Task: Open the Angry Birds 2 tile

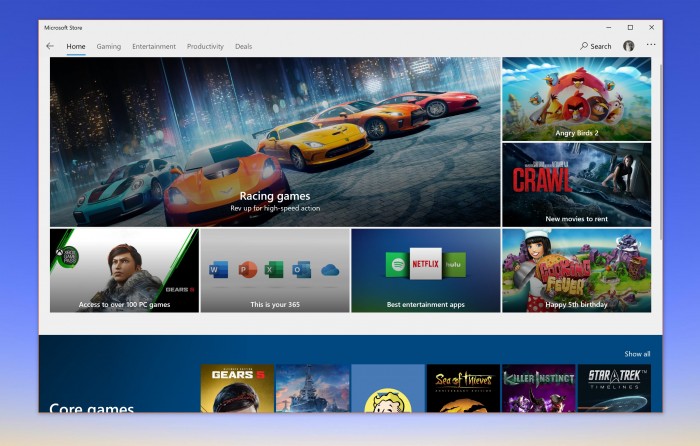Action: click(x=576, y=99)
